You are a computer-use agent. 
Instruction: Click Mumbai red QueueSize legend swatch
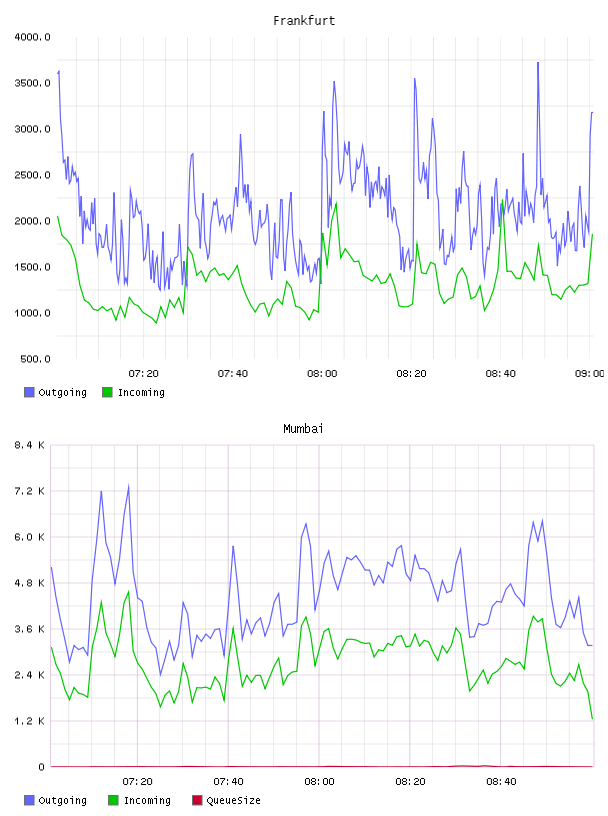(x=197, y=800)
